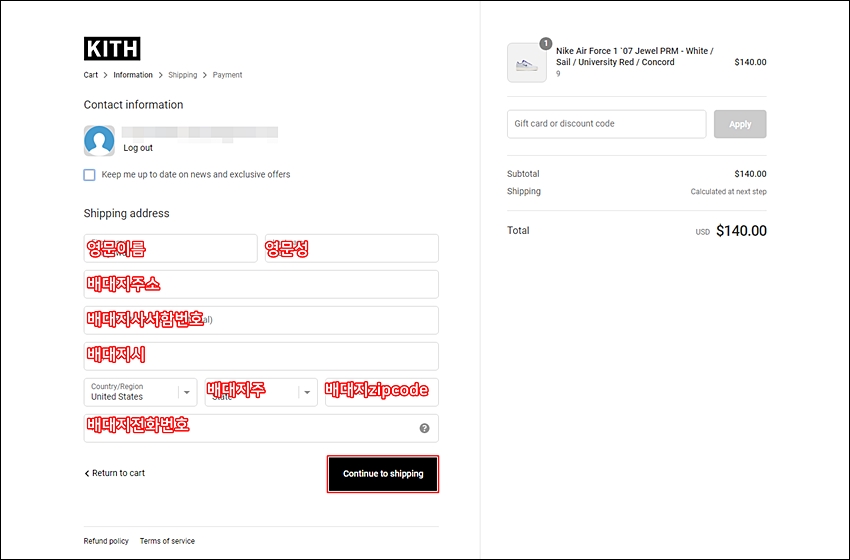Click the "Calculated at next step" text

tap(728, 191)
